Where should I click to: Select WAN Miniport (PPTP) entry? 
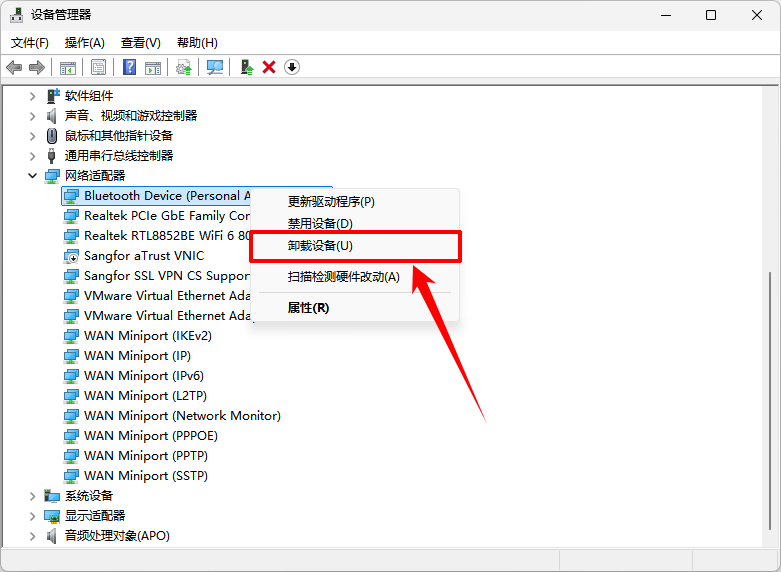(x=146, y=456)
